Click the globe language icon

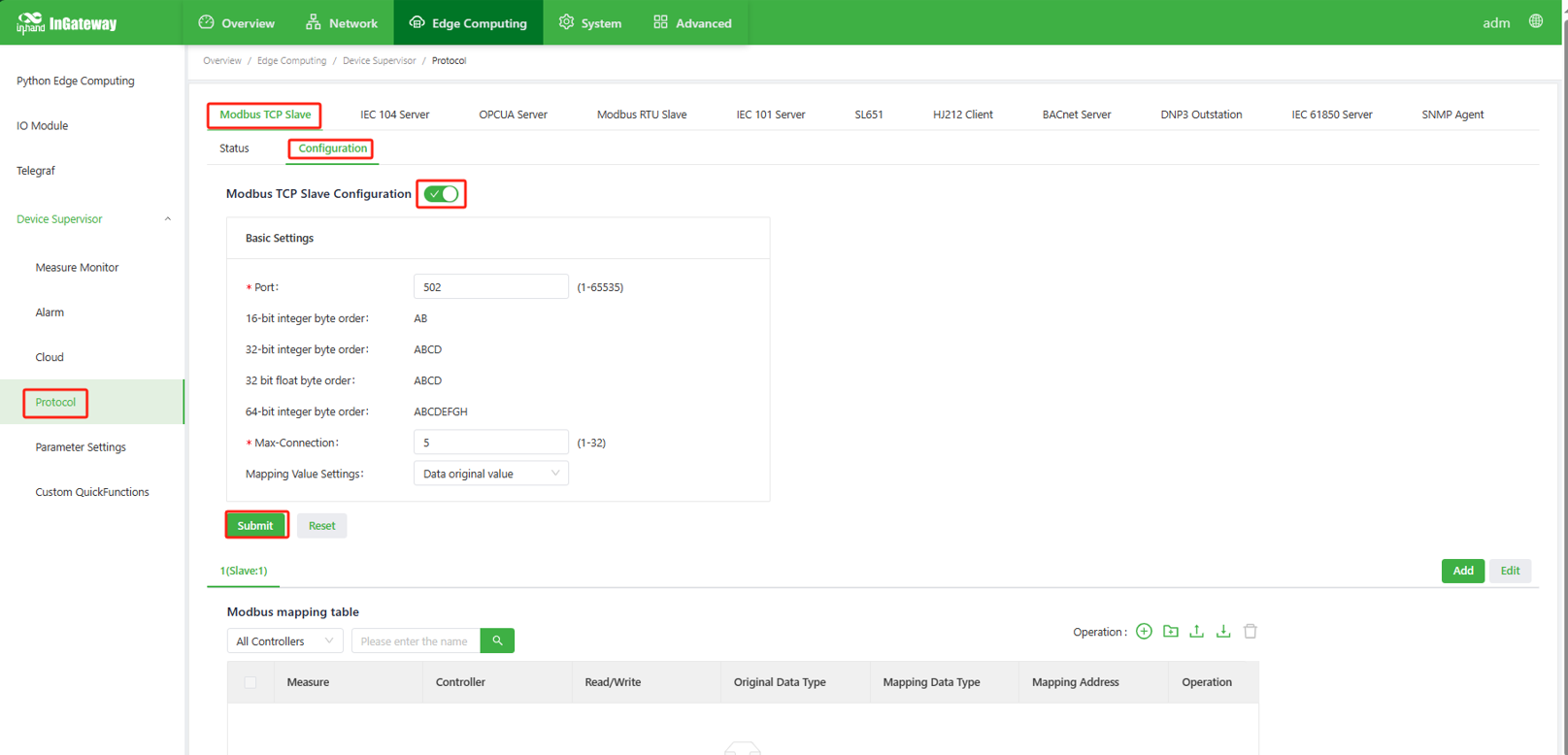click(x=1535, y=21)
